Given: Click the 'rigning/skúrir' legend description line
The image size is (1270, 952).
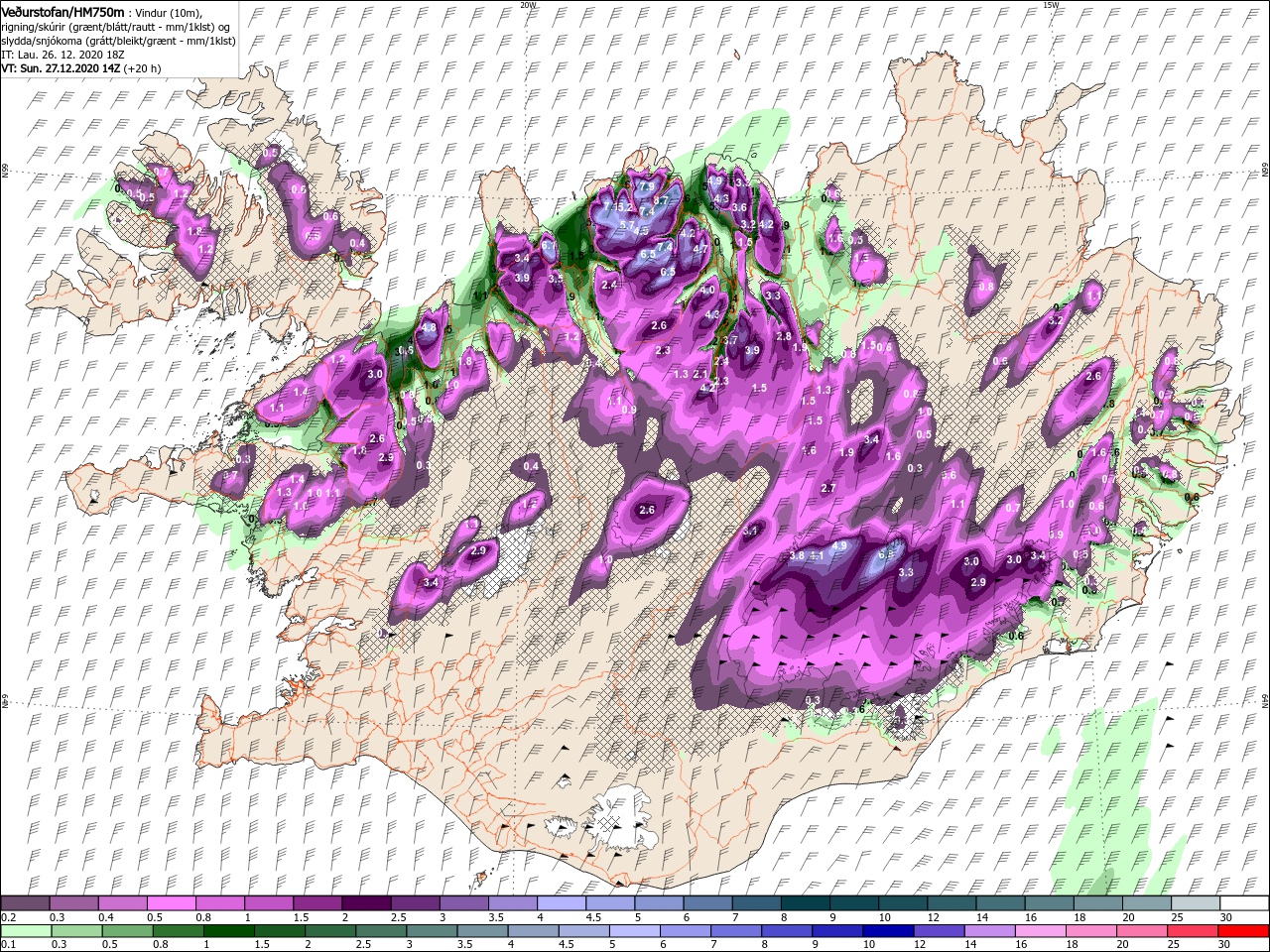Looking at the screenshot, I should pos(113,26).
